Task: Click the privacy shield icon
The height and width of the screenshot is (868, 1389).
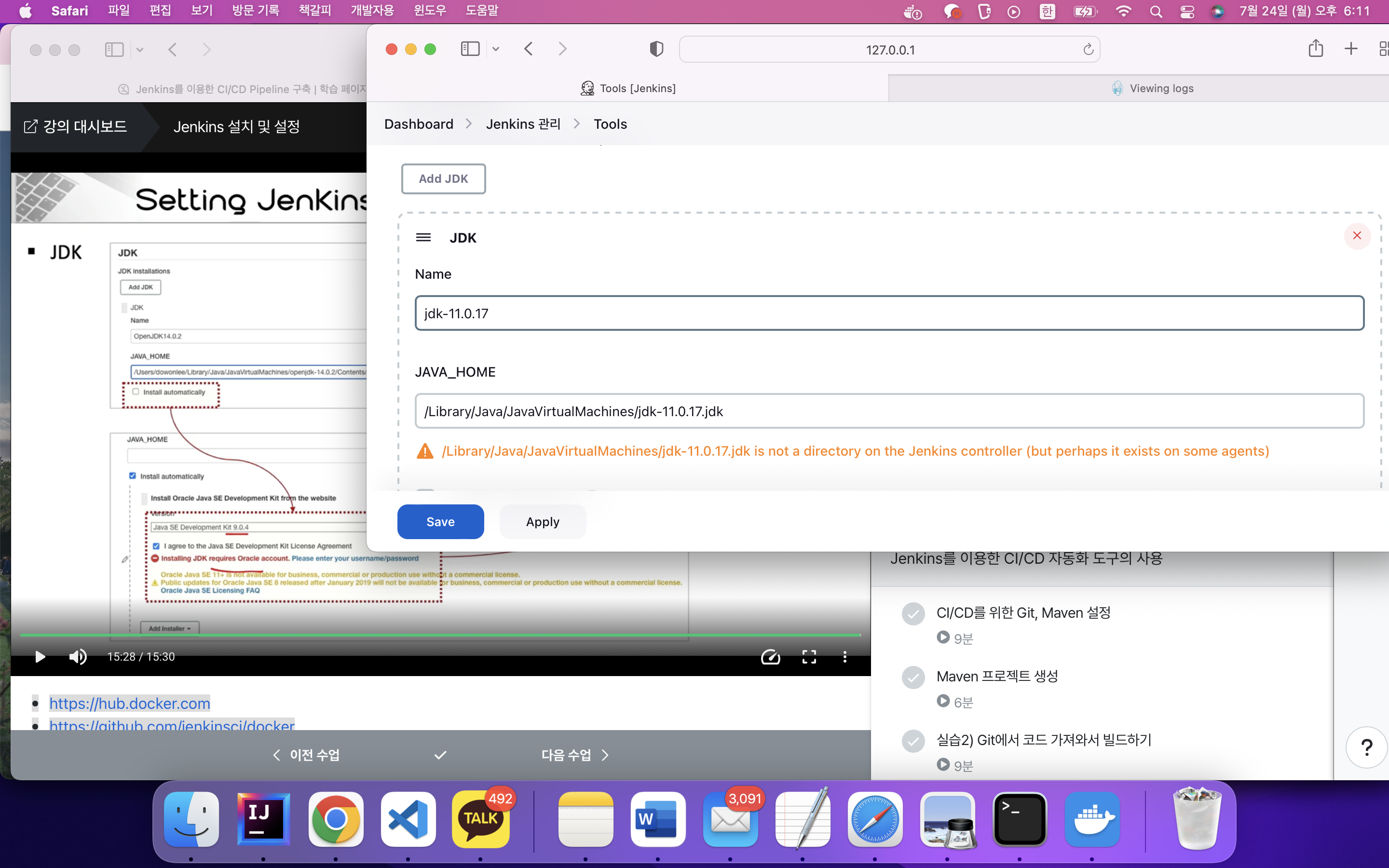Action: click(656, 49)
